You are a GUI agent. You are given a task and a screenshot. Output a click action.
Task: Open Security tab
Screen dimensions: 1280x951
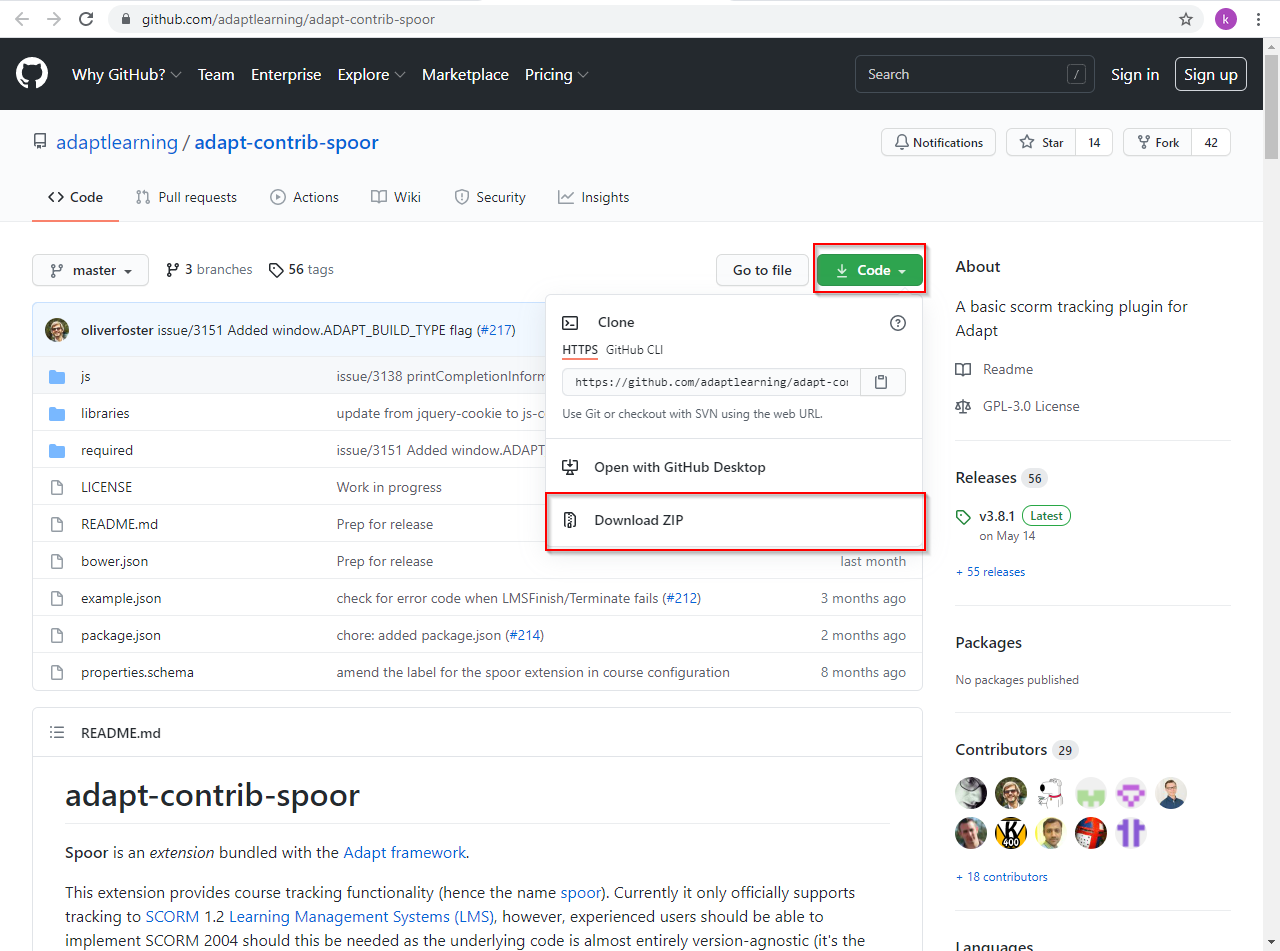point(490,197)
